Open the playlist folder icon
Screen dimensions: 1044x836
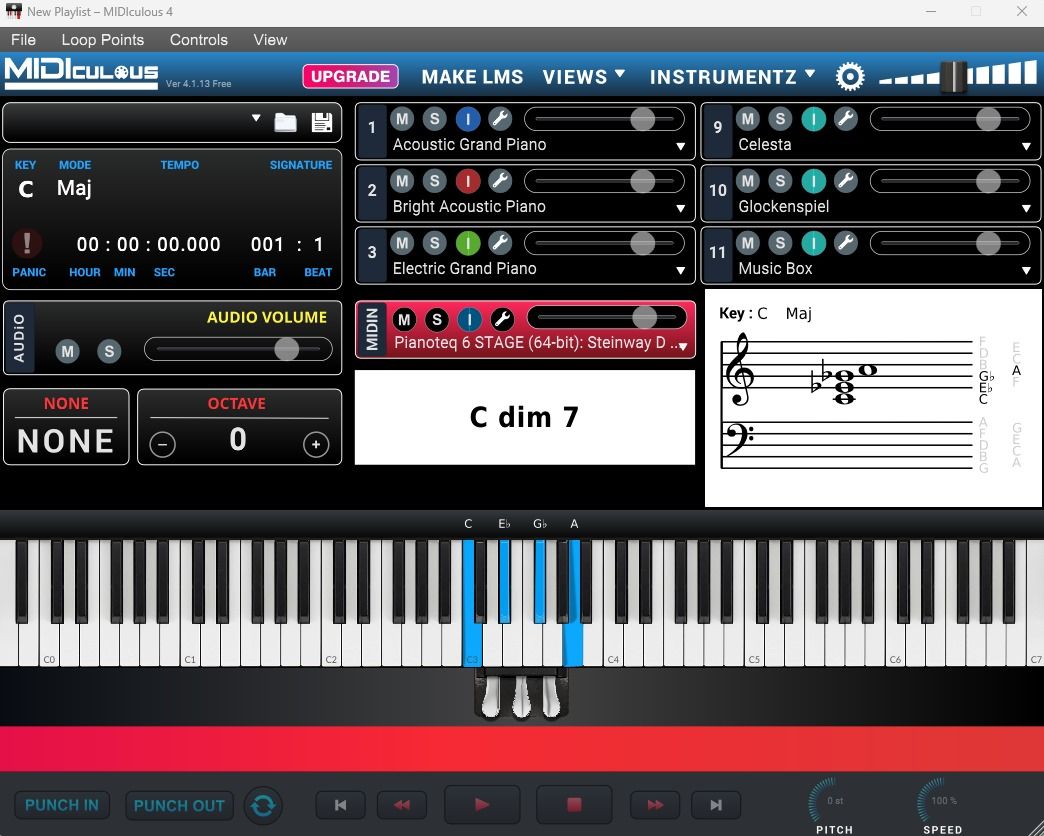point(286,122)
